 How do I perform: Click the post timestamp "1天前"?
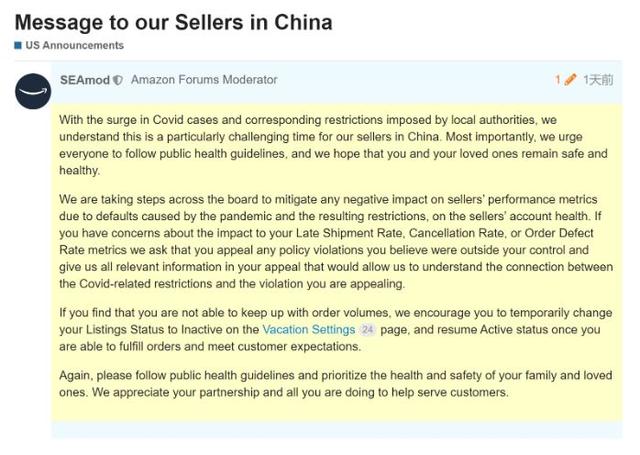tap(598, 80)
